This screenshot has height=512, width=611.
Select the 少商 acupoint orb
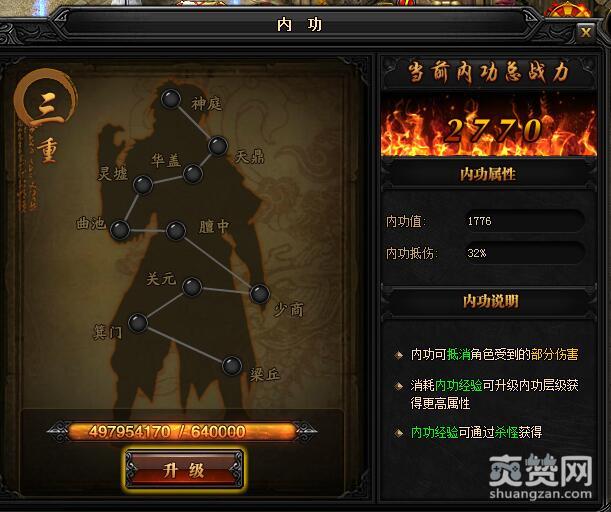(260, 293)
